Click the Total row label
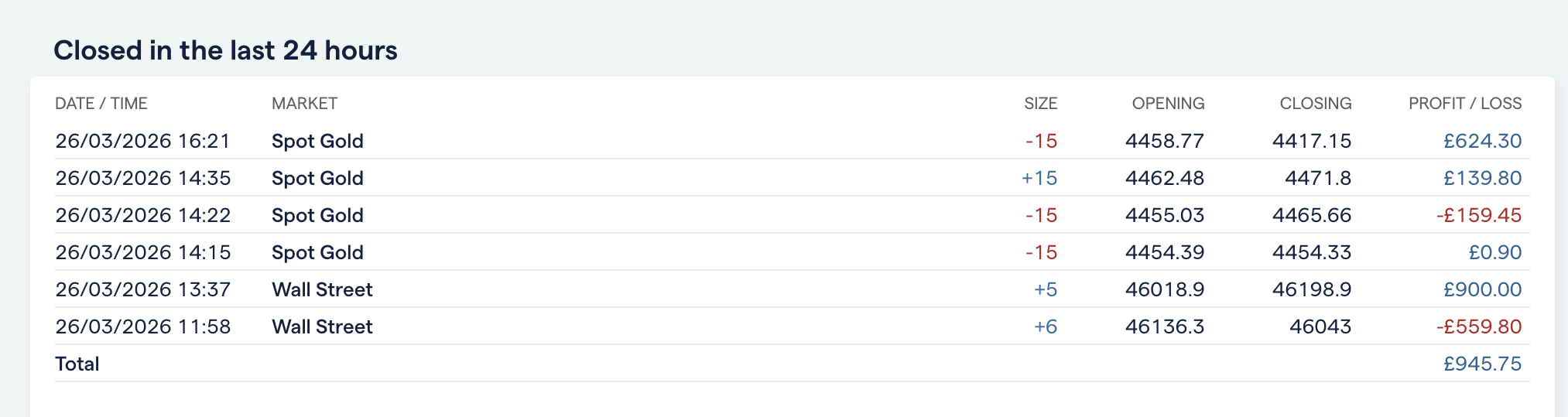 (77, 364)
